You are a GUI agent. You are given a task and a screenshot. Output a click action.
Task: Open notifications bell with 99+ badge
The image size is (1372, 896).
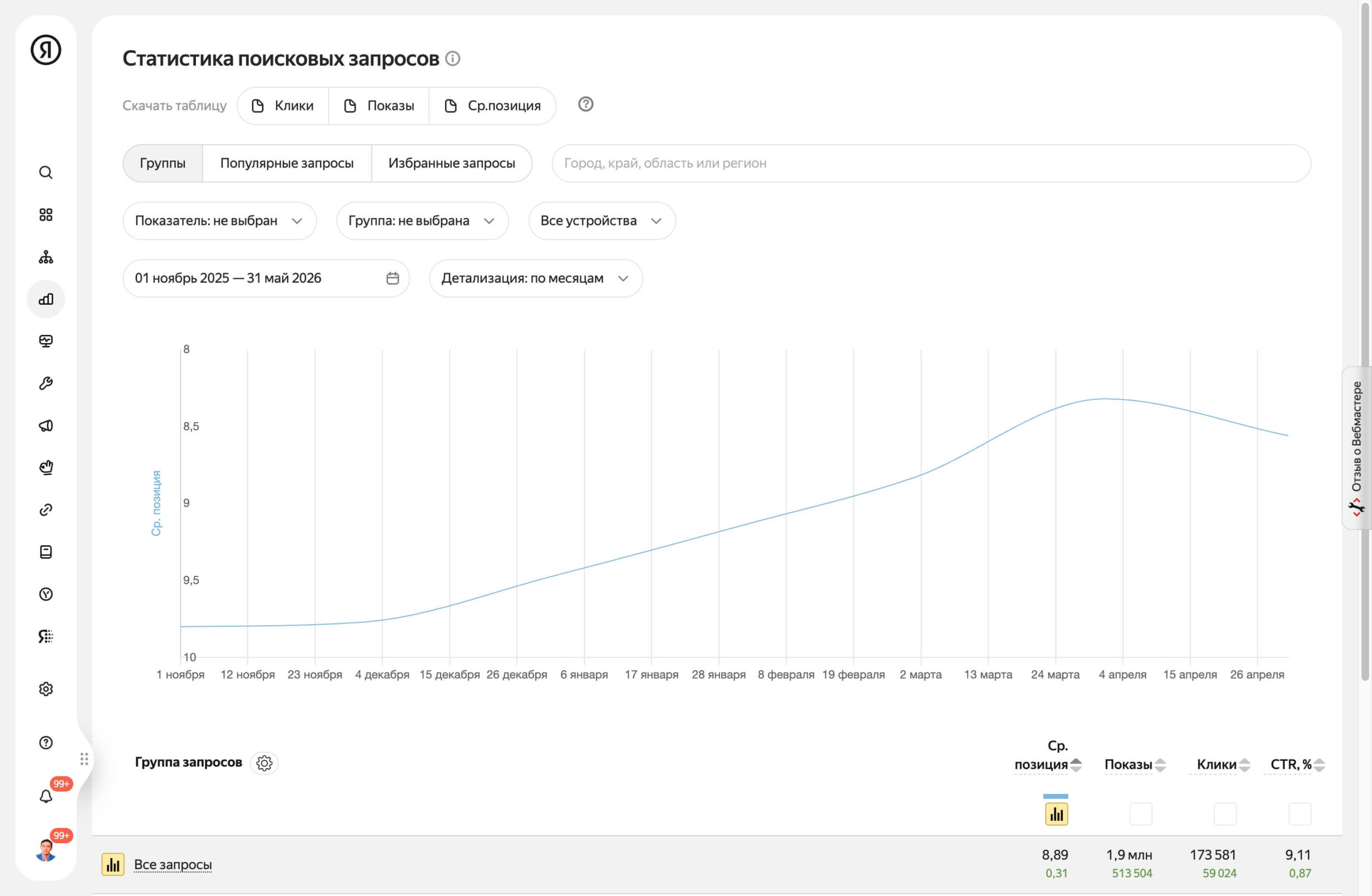click(46, 796)
